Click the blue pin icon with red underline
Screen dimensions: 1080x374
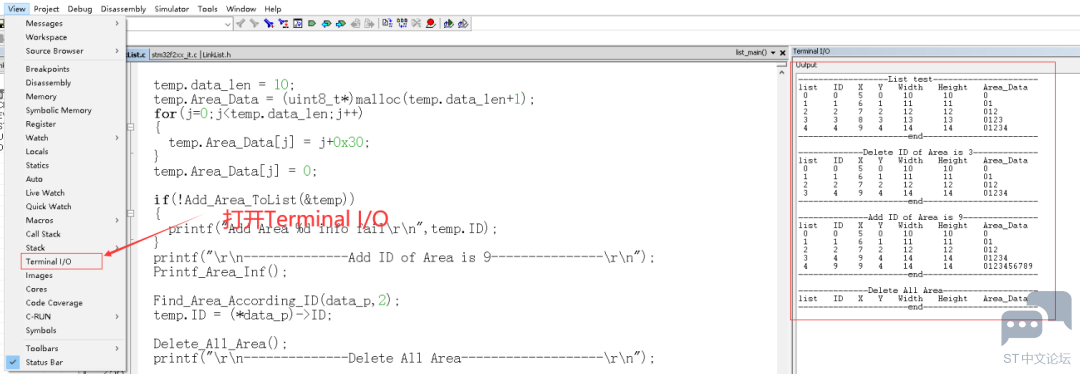(283, 23)
